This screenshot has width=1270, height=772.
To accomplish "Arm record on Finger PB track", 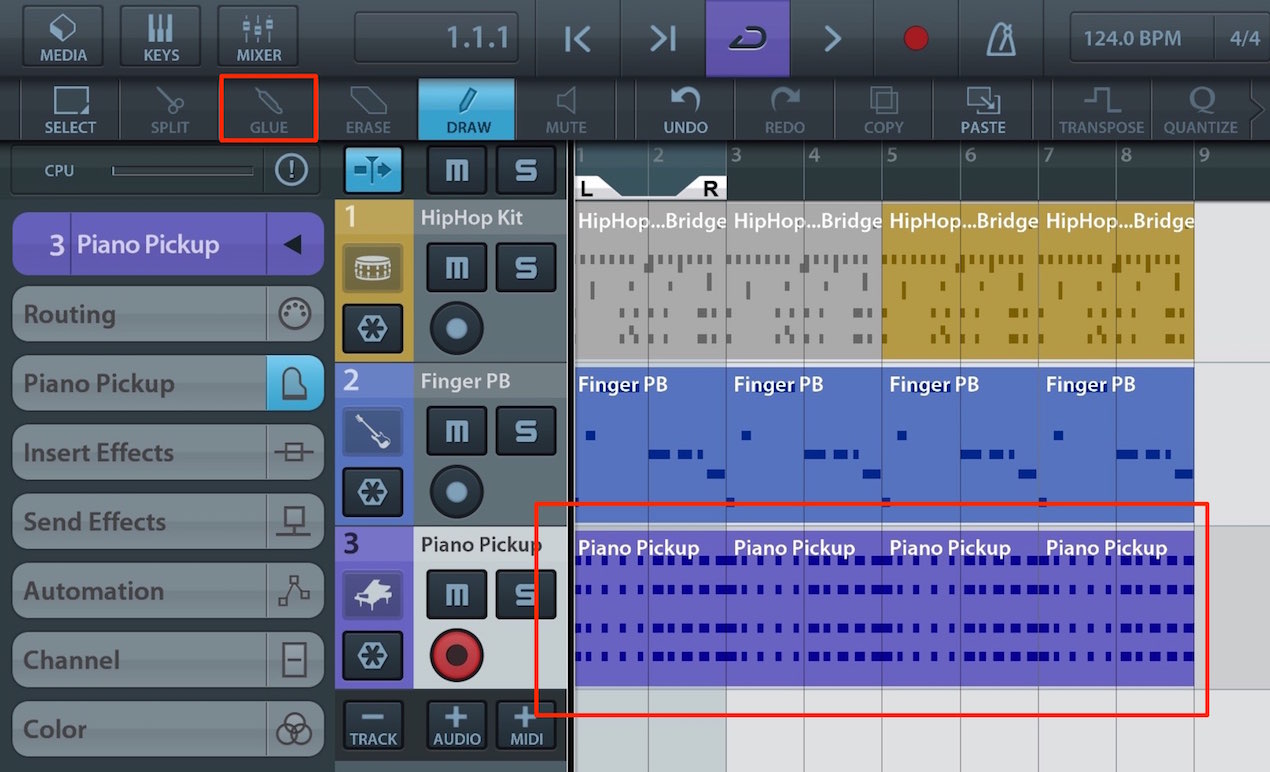I will pyautogui.click(x=456, y=493).
